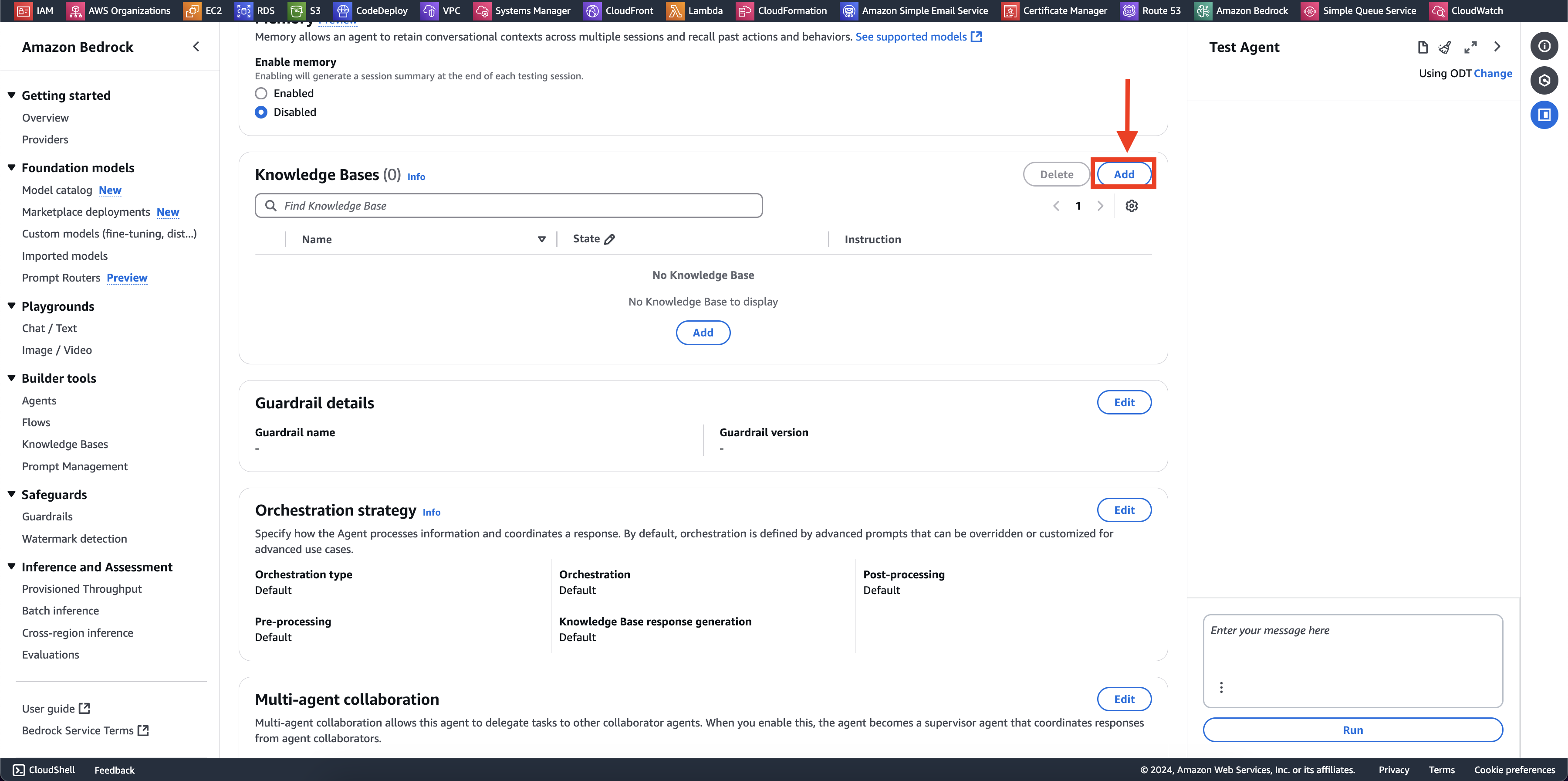Toggle the blue test panel icon

pyautogui.click(x=1544, y=115)
